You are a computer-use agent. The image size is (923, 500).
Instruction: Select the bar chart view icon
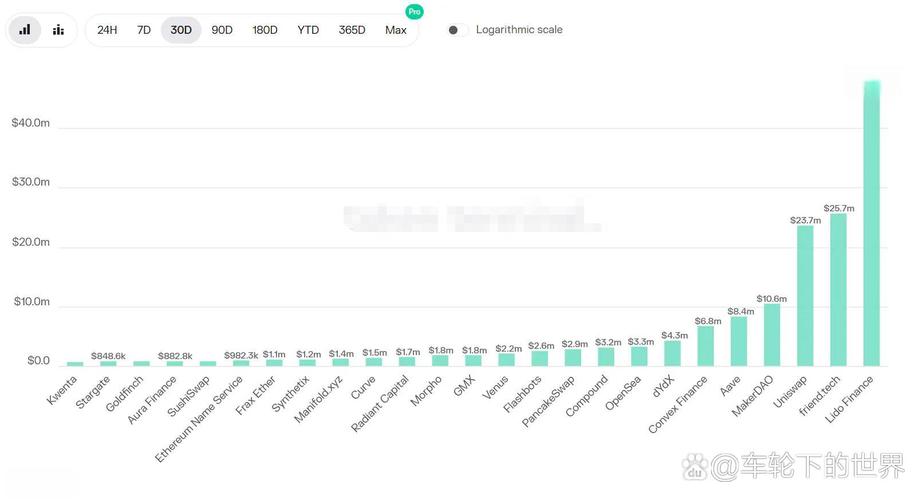25,30
